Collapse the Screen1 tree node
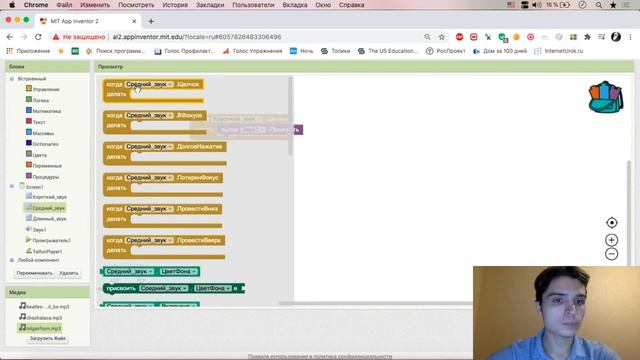Viewport: 640px width, 360px height. click(x=12, y=187)
